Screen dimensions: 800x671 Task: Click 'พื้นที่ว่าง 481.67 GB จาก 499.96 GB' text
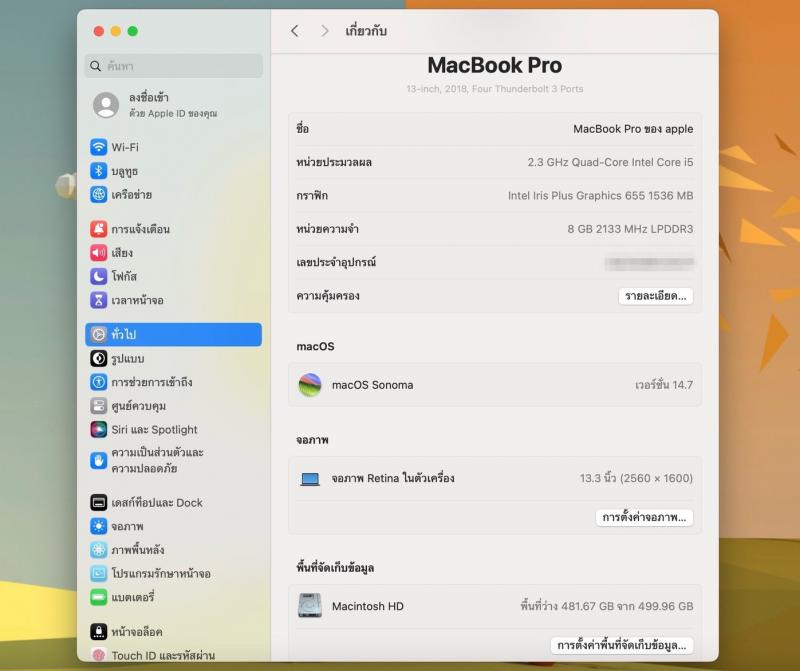tap(607, 606)
